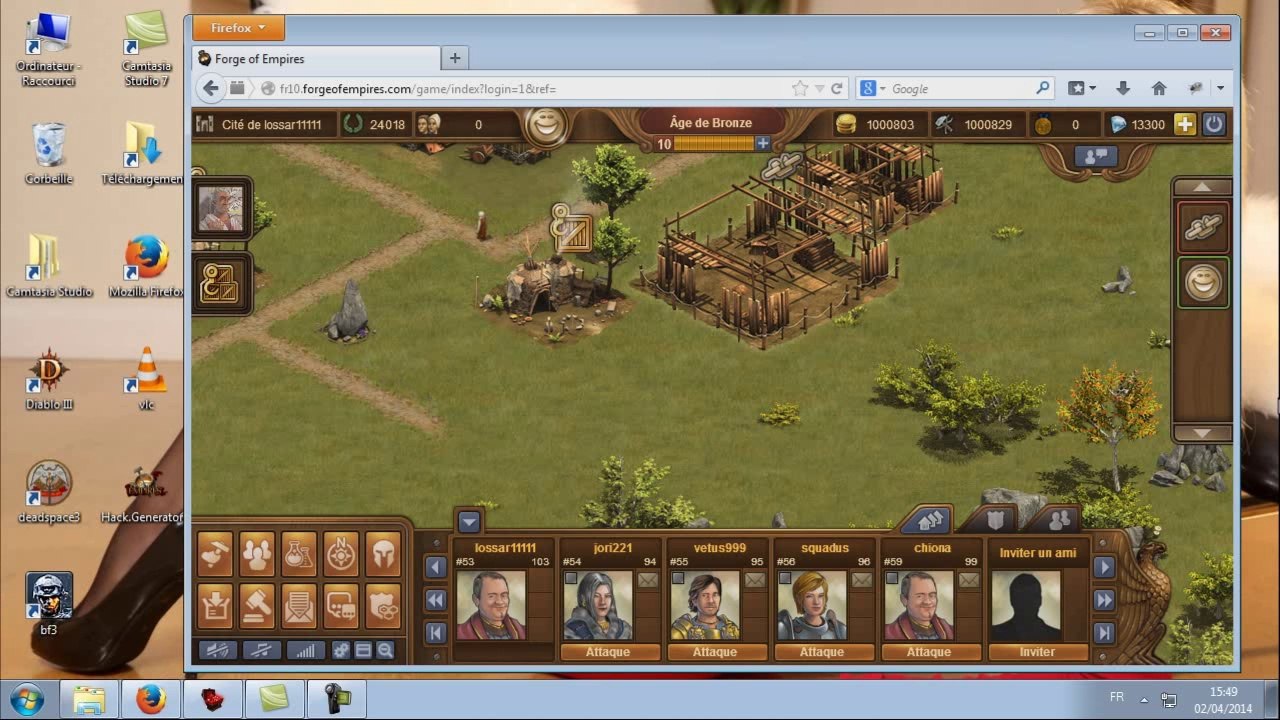Open the chat speech bubble at top right

coord(1095,157)
